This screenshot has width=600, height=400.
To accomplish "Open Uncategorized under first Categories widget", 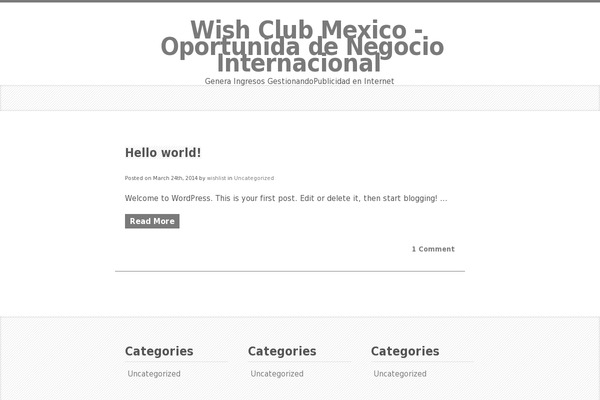I will tap(154, 374).
